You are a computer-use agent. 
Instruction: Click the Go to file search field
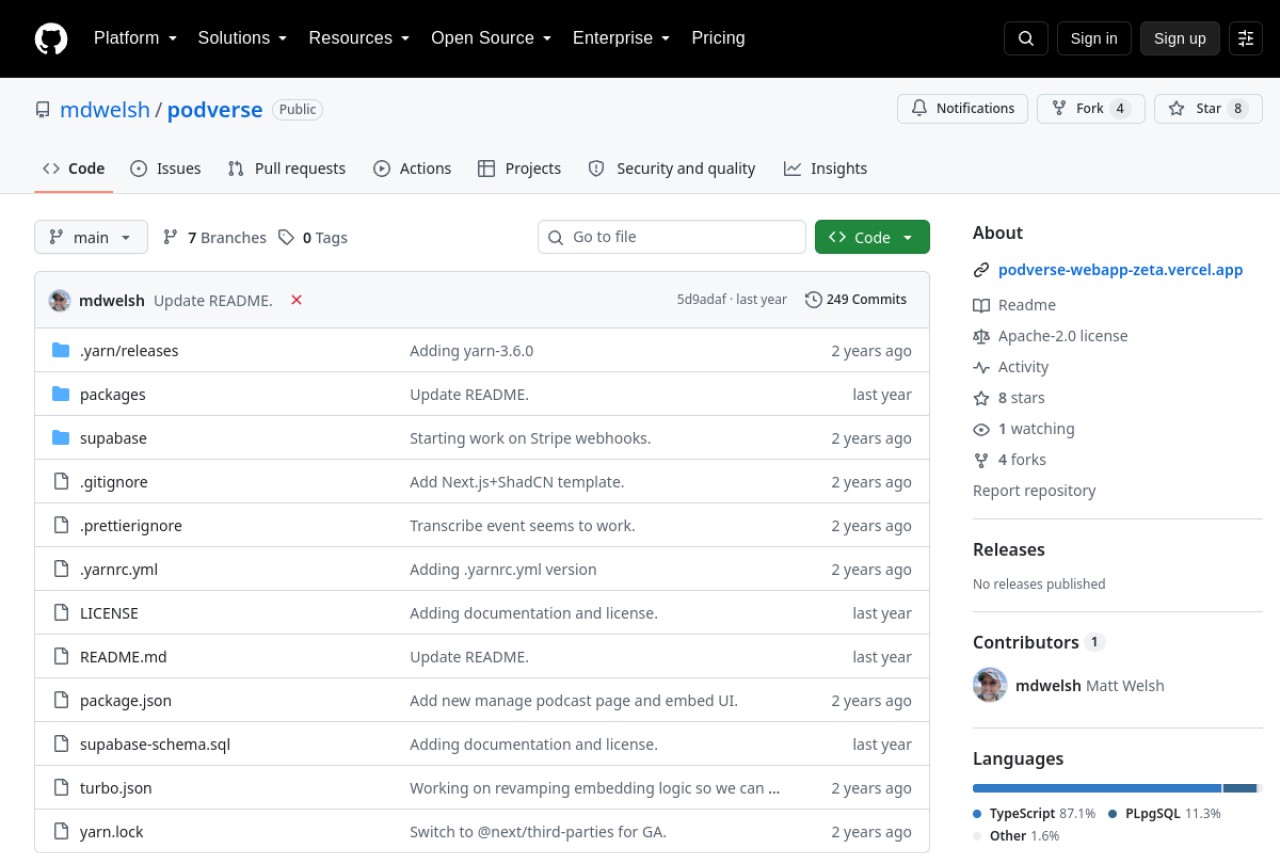click(x=672, y=237)
